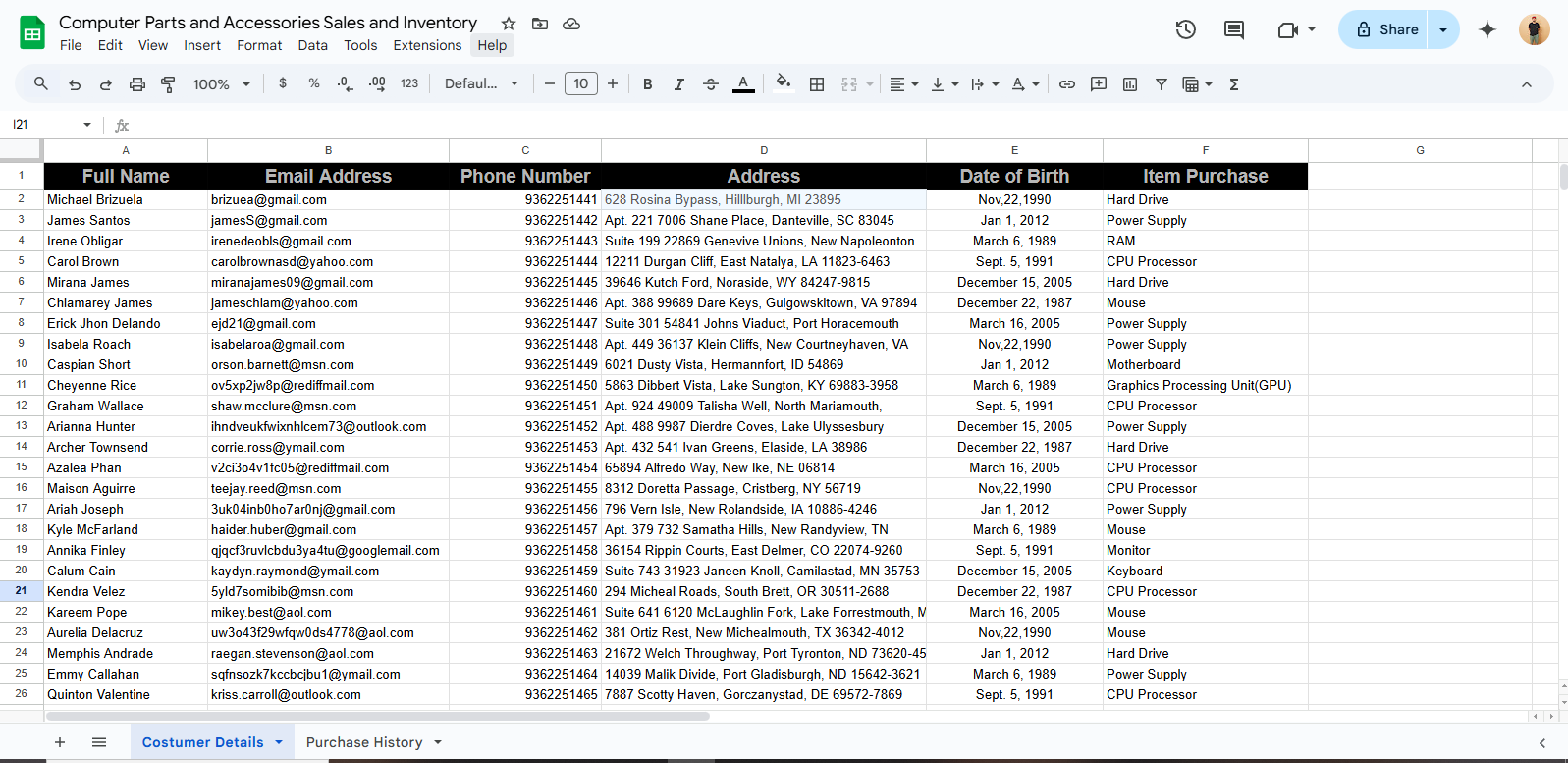The image size is (1568, 763).
Task: Expand the Share button arrow
Action: [x=1443, y=29]
